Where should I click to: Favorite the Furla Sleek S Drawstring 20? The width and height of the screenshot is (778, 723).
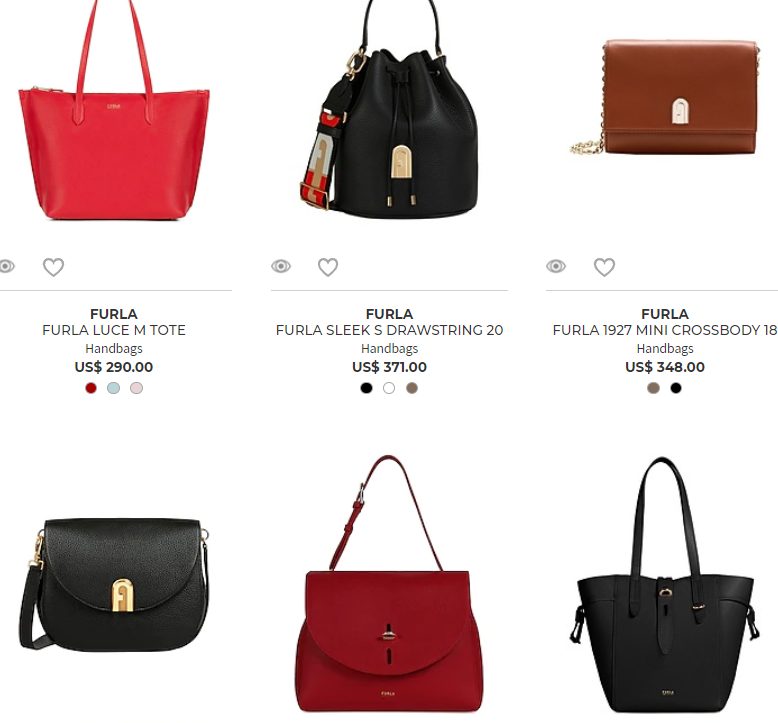[x=328, y=267]
